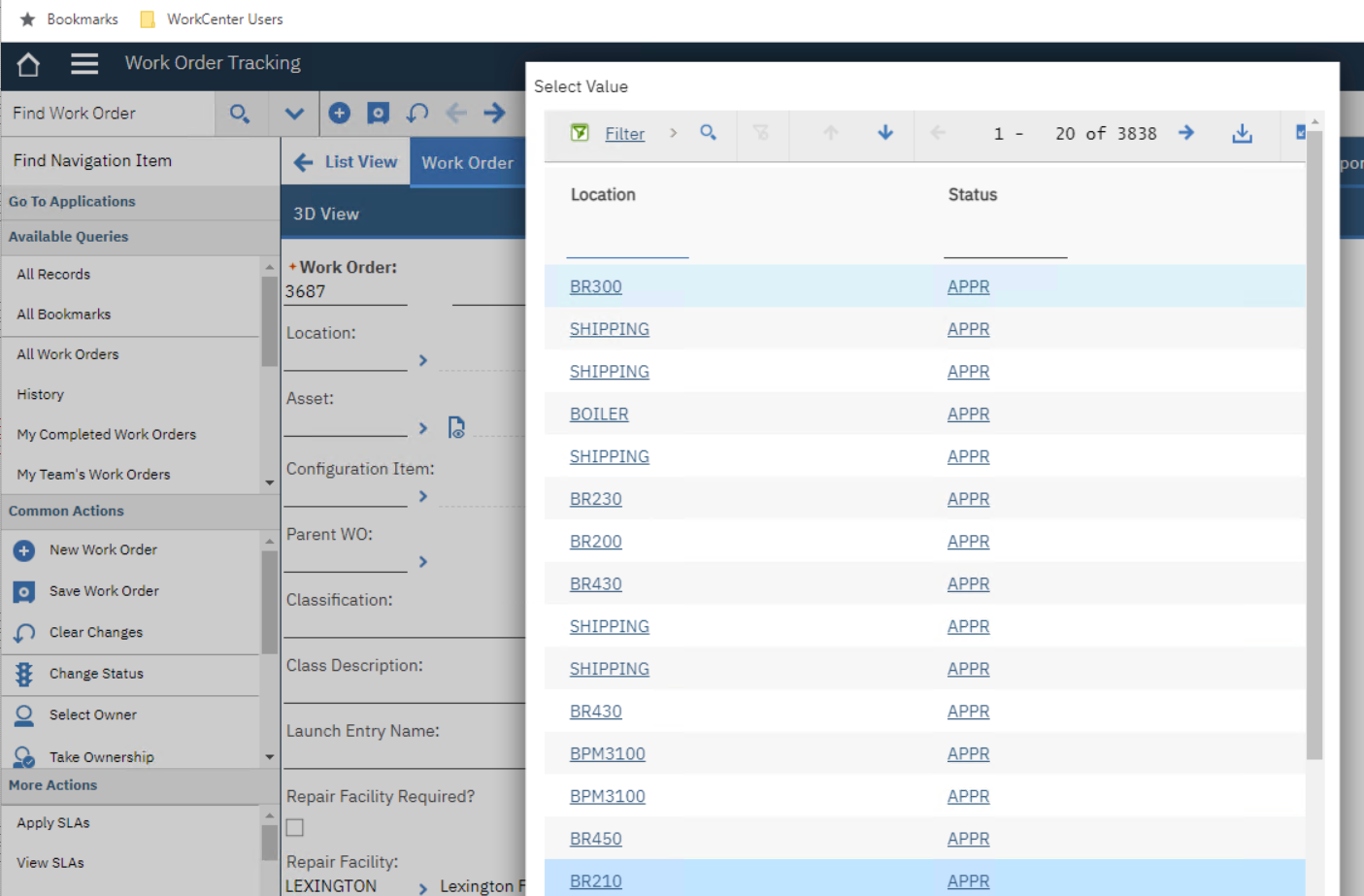Click the APPR status link in the BOILER row

pyautogui.click(x=969, y=414)
